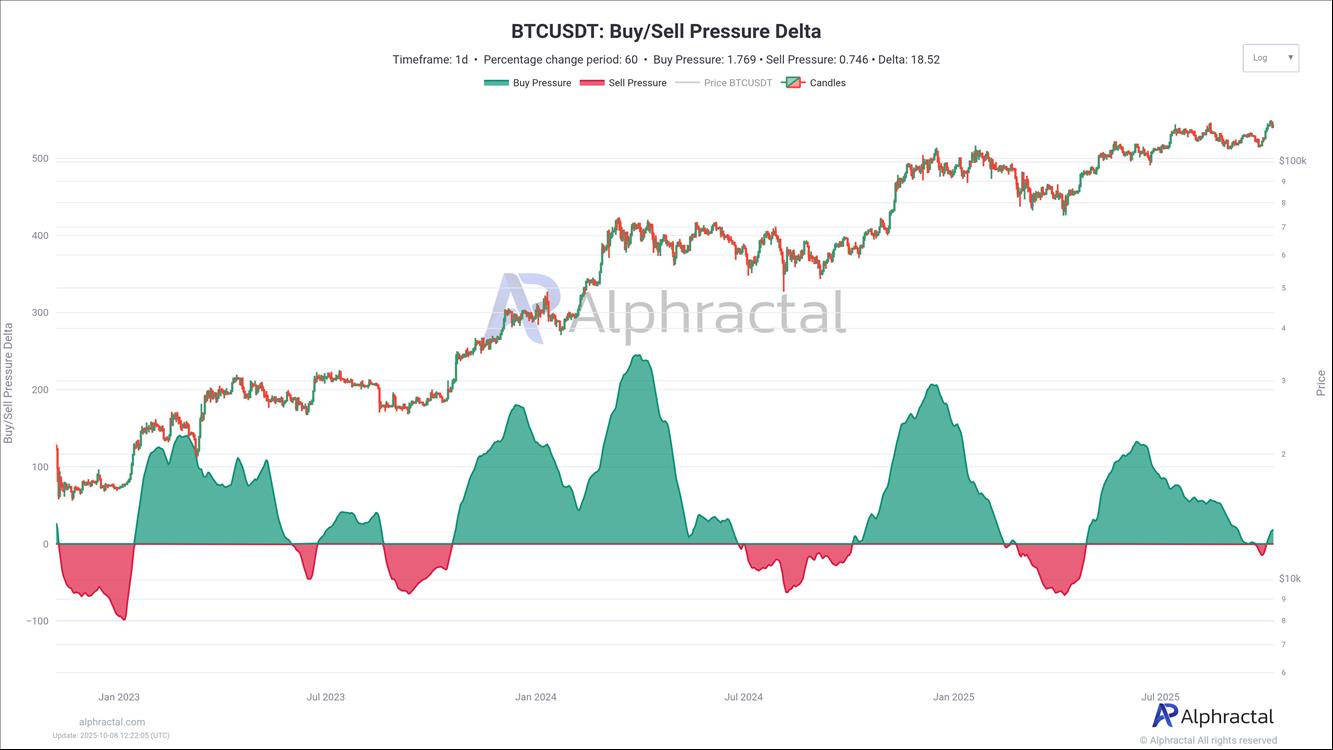Click the green Buy Pressure legend swatch
This screenshot has height=750, width=1333.
point(496,83)
